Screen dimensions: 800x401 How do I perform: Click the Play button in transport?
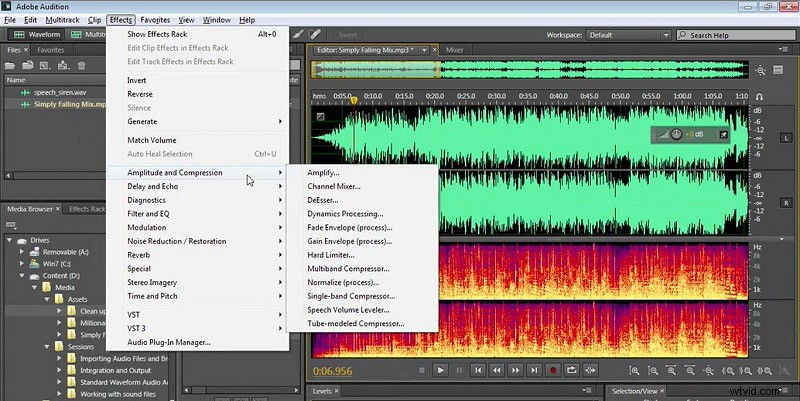point(440,370)
